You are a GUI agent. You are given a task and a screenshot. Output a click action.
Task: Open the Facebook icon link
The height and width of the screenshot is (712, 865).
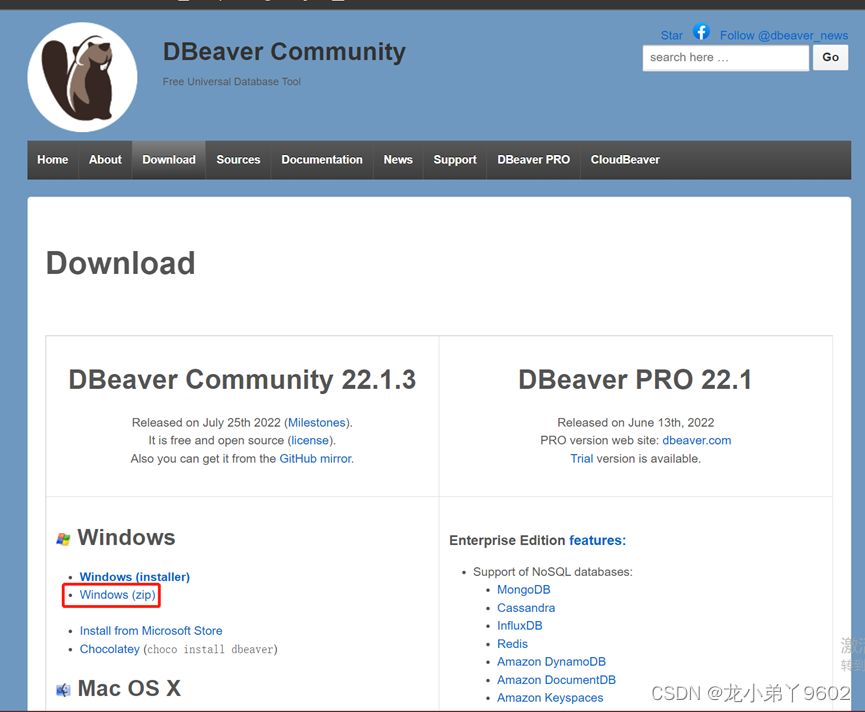701,32
